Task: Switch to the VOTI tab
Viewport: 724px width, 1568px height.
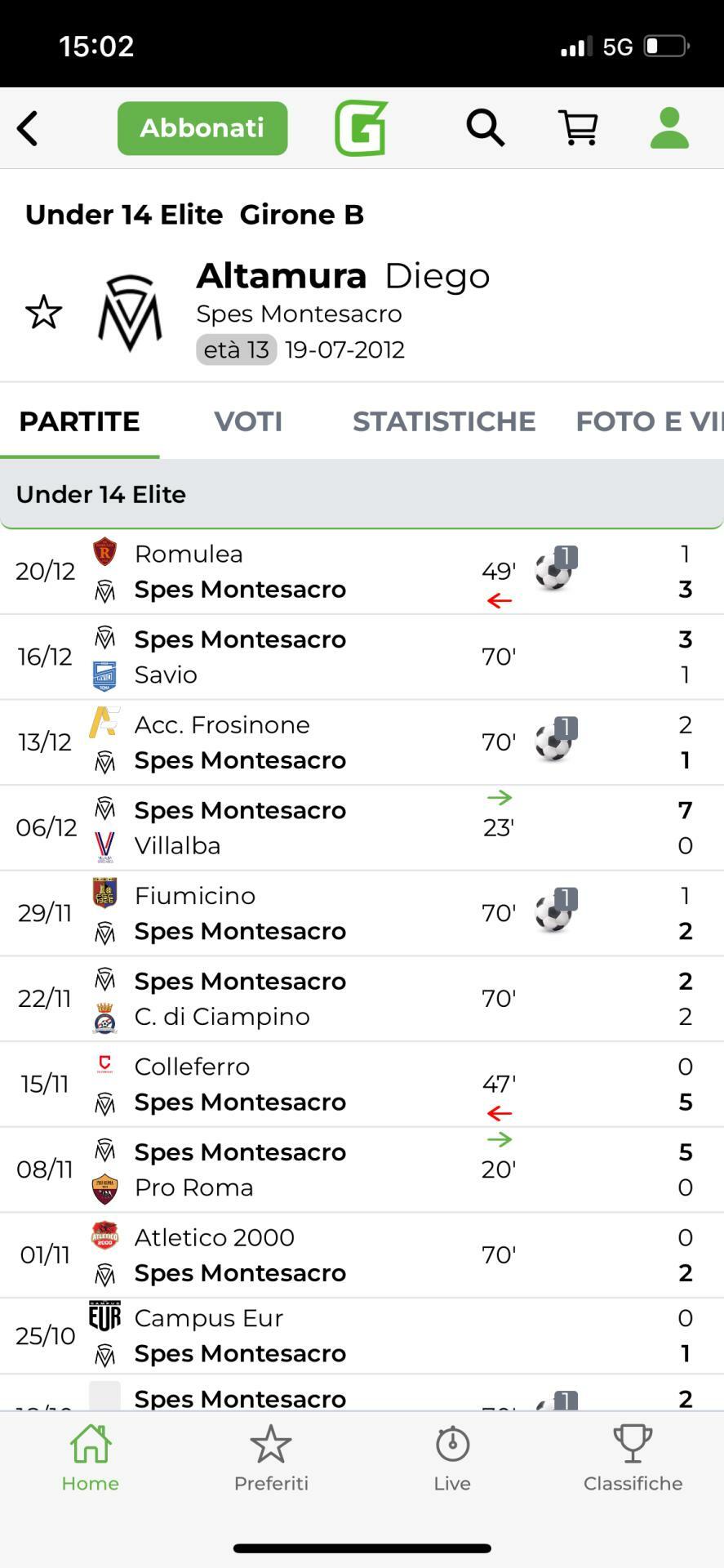Action: [x=248, y=421]
